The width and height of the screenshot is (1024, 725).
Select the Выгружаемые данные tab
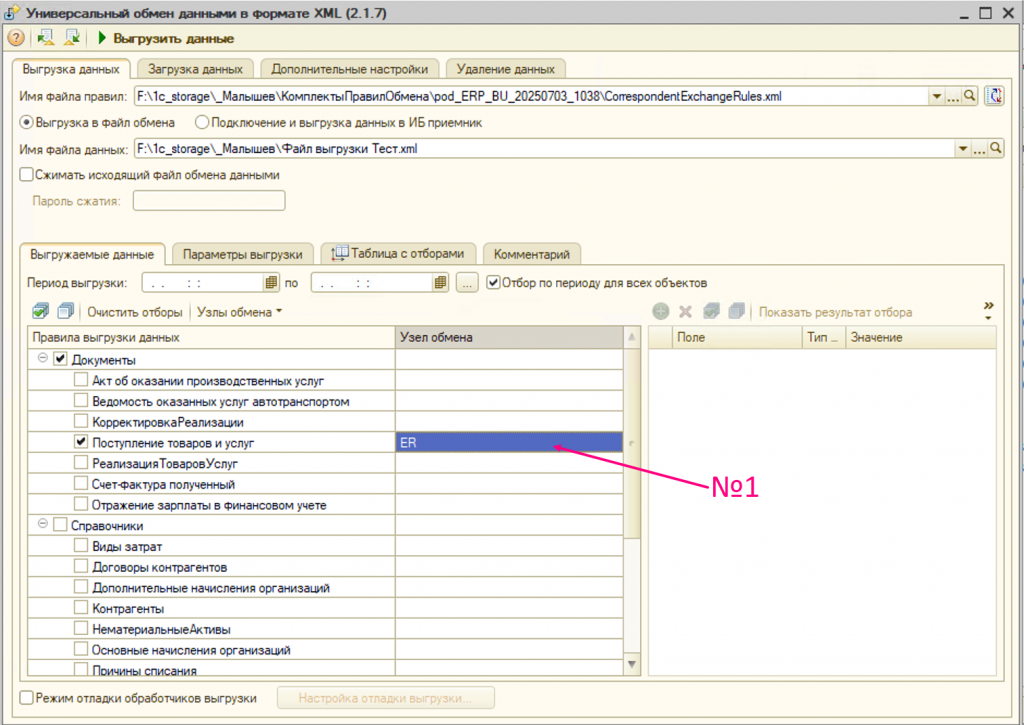tap(92, 254)
